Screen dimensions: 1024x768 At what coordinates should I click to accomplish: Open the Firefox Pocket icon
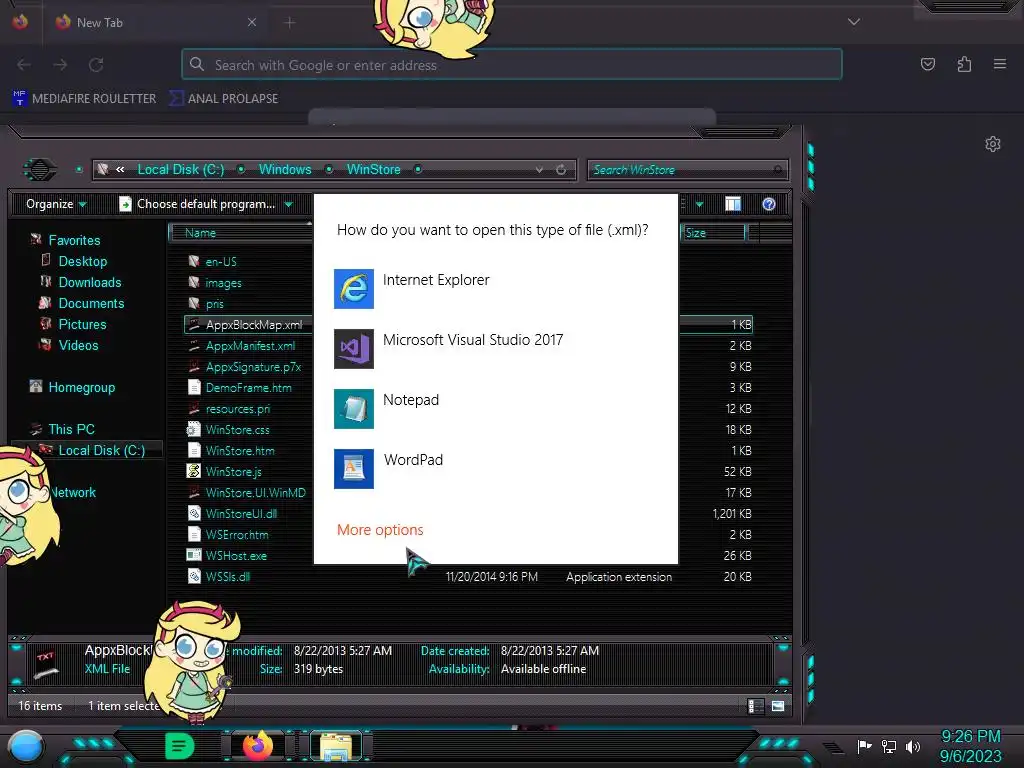click(927, 64)
